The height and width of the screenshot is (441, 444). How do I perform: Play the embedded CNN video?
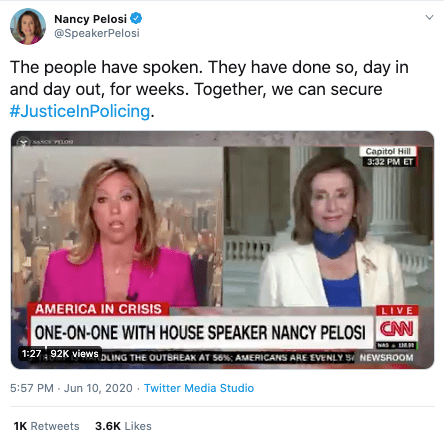[x=222, y=250]
